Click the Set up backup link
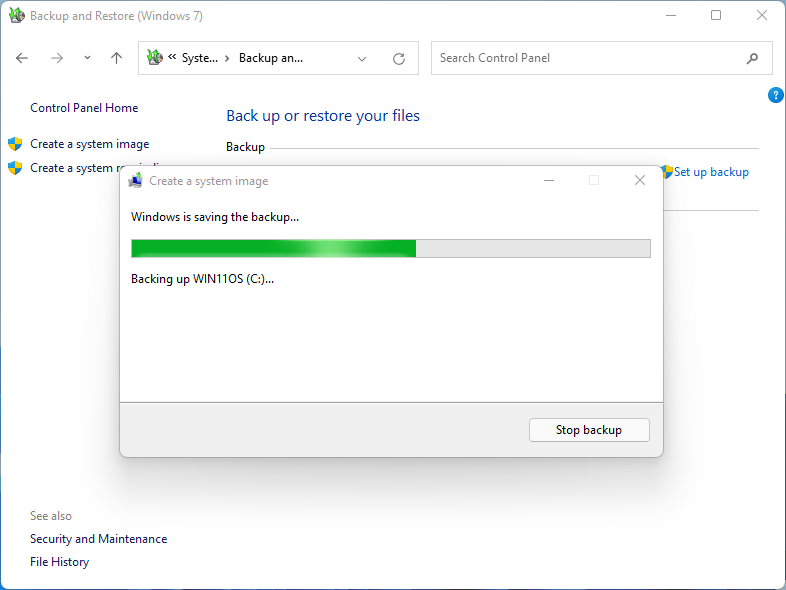Screen dimensions: 786x590 point(711,172)
